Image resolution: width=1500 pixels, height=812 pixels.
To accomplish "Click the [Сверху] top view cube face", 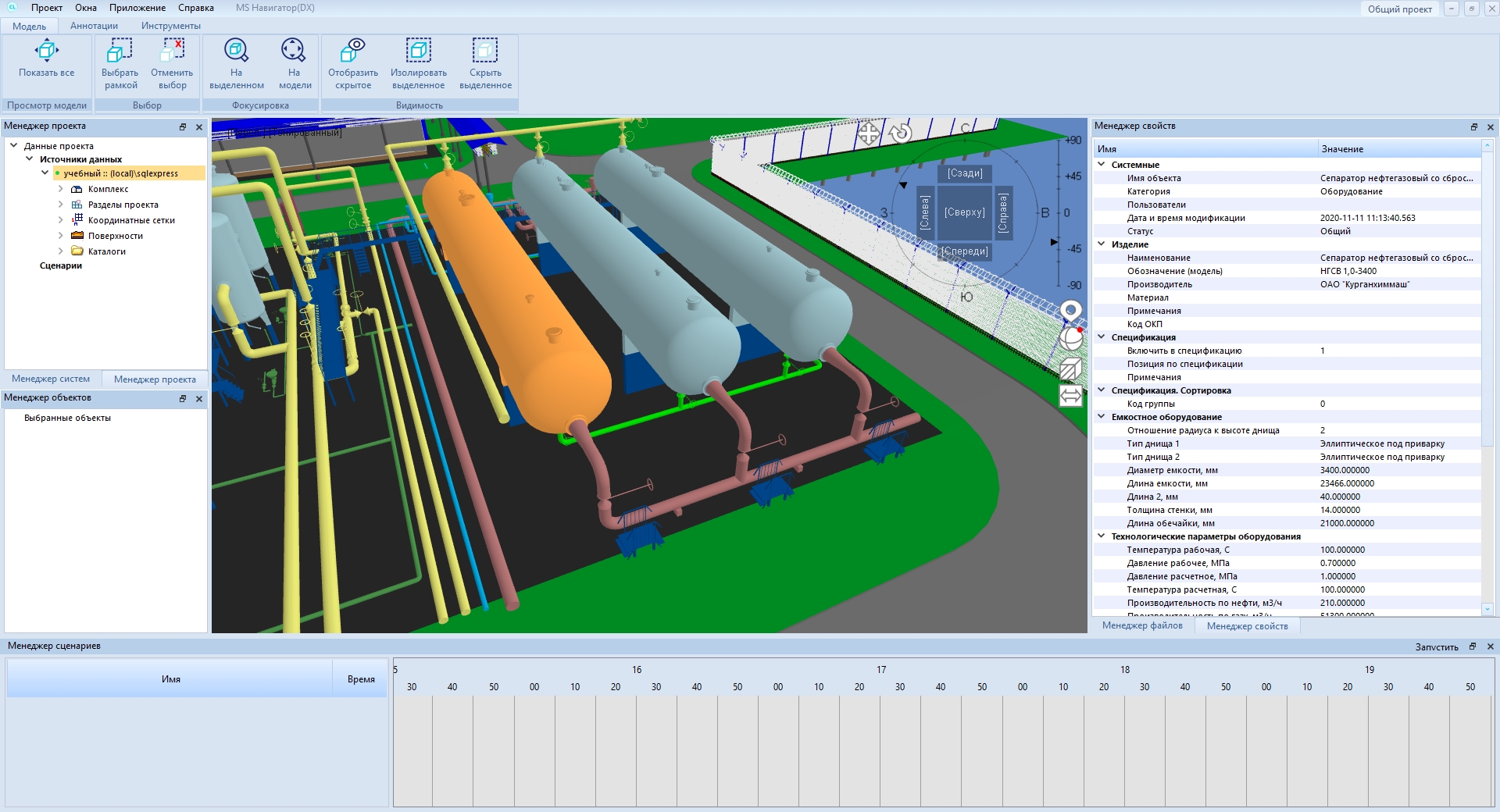I will 964,212.
